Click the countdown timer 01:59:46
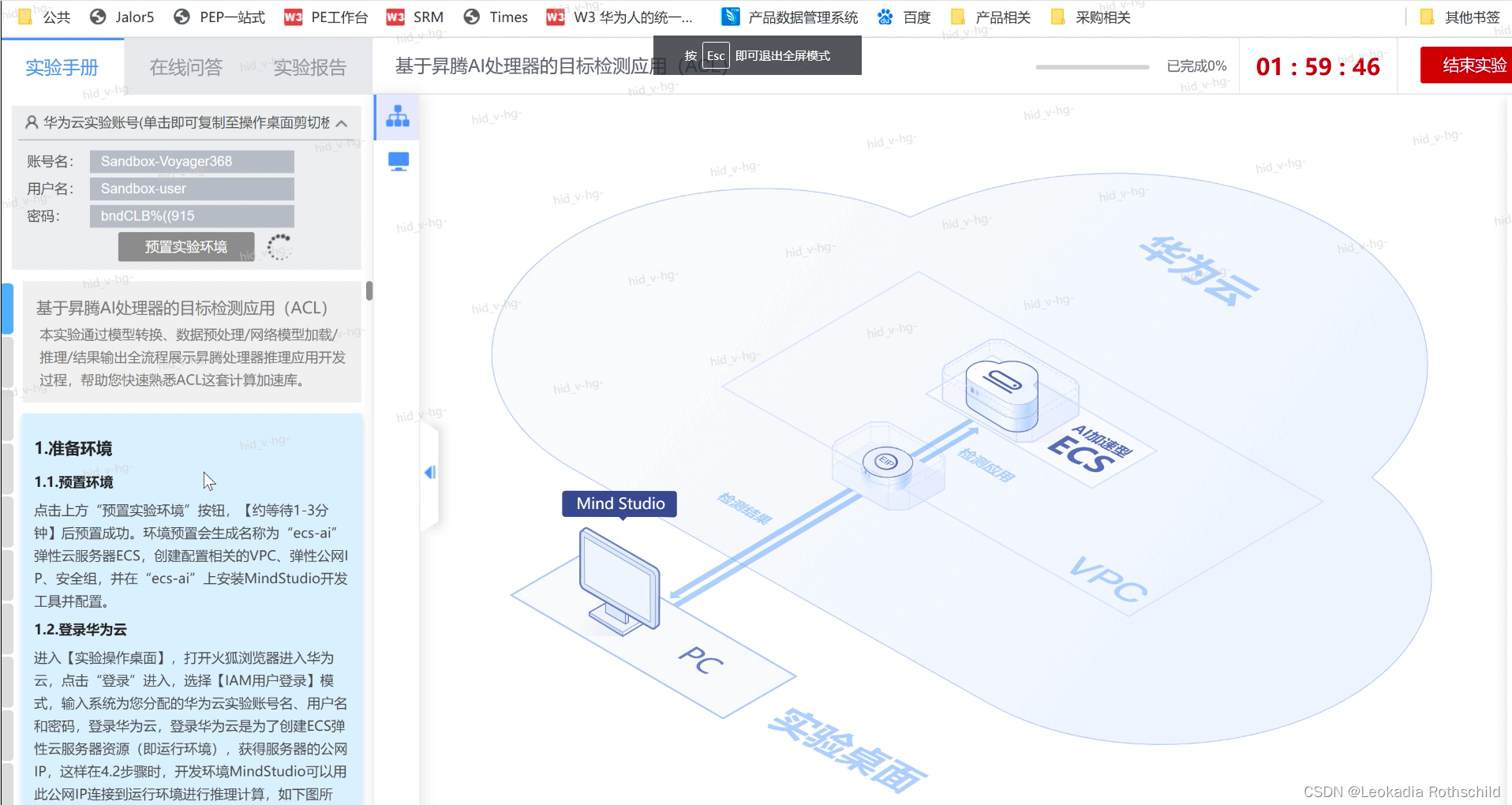The width and height of the screenshot is (1512, 805). [x=1318, y=66]
